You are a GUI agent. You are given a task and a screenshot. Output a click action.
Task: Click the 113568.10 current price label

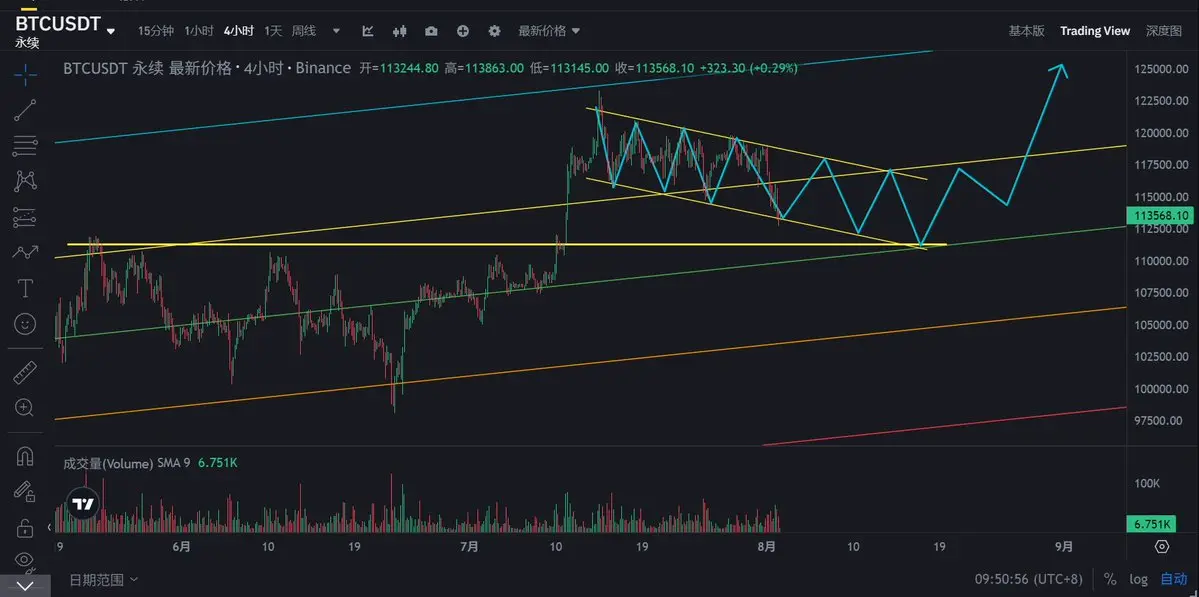coord(1160,216)
